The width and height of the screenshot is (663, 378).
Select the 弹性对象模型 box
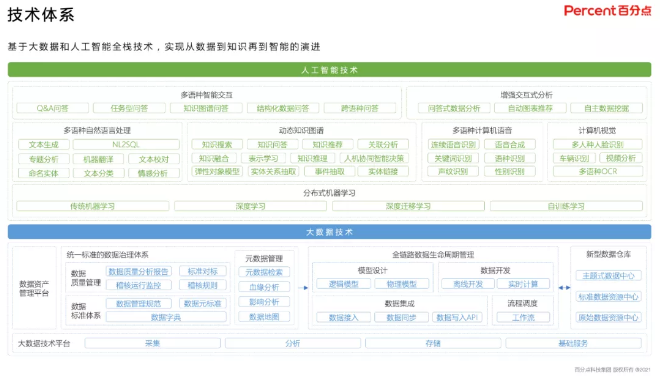tap(217, 171)
